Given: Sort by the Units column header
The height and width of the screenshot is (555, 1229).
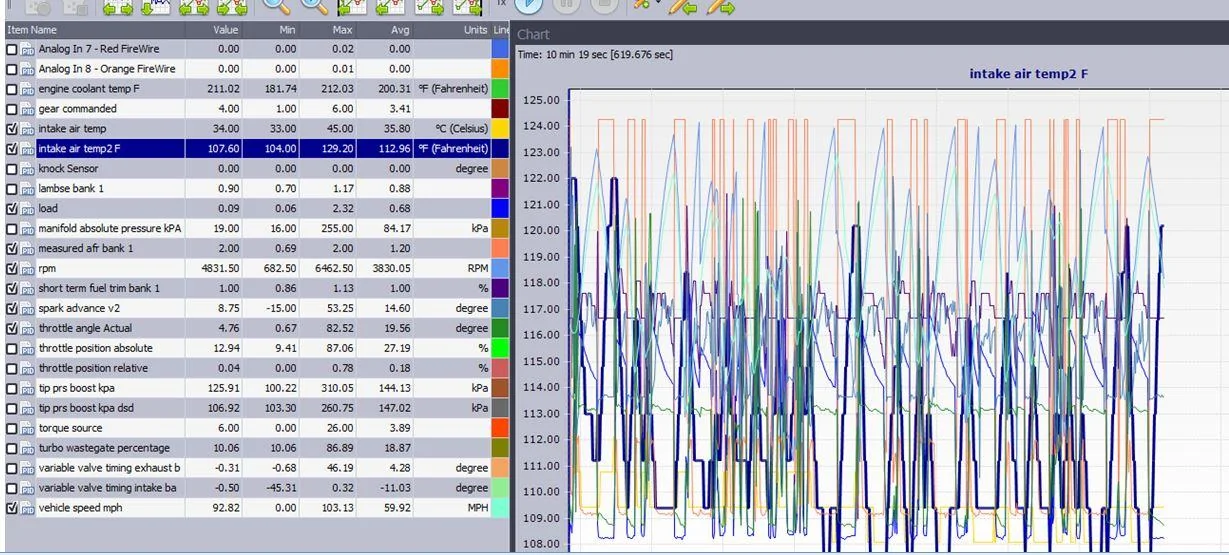Looking at the screenshot, I should [x=453, y=30].
